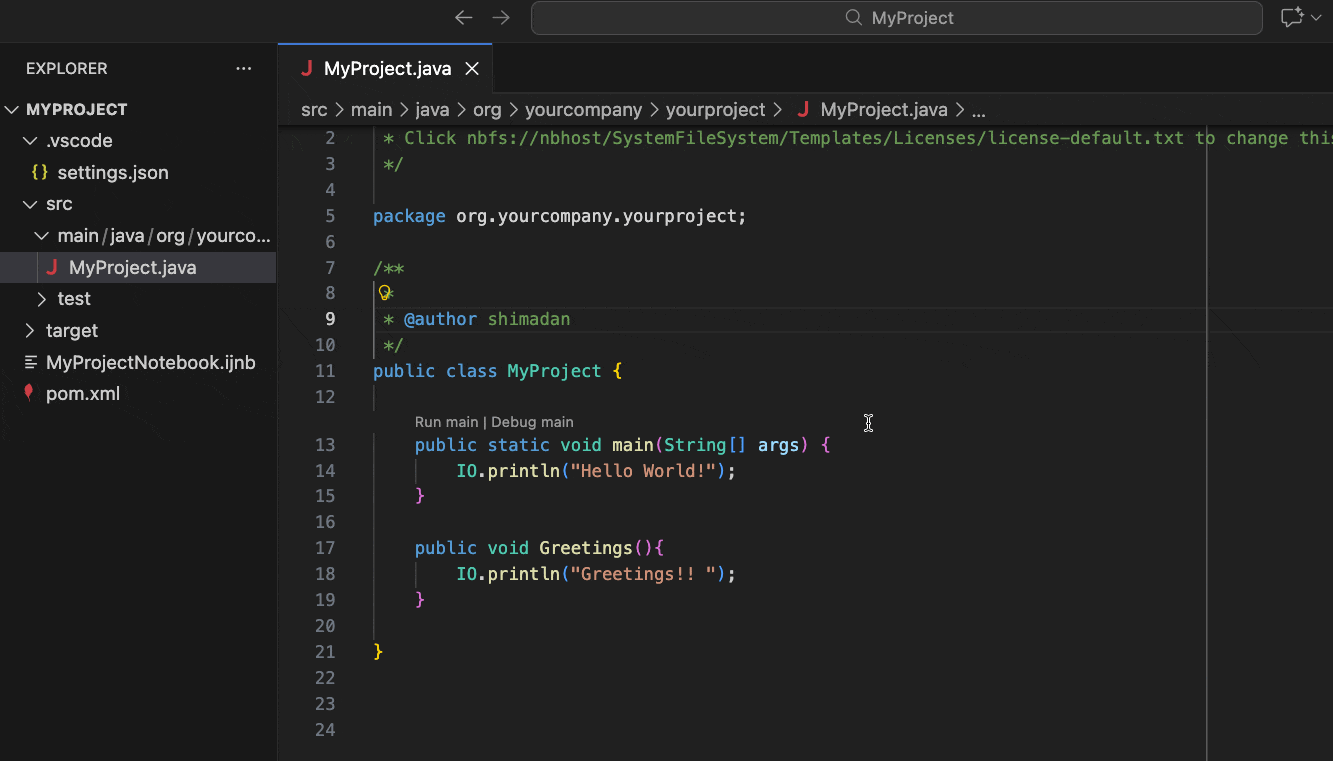Click Run main code lens
The width and height of the screenshot is (1333, 761).
pos(446,422)
